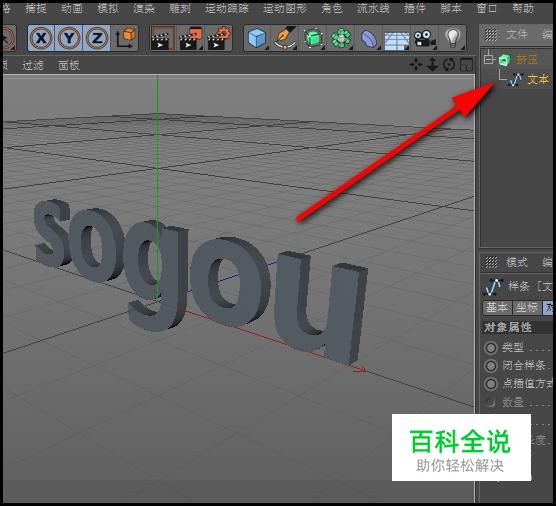Render to Picture Viewer icon

pyautogui.click(x=191, y=39)
